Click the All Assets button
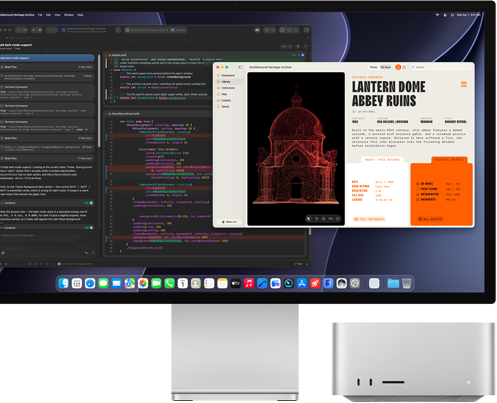497x403 pixels. point(430,219)
